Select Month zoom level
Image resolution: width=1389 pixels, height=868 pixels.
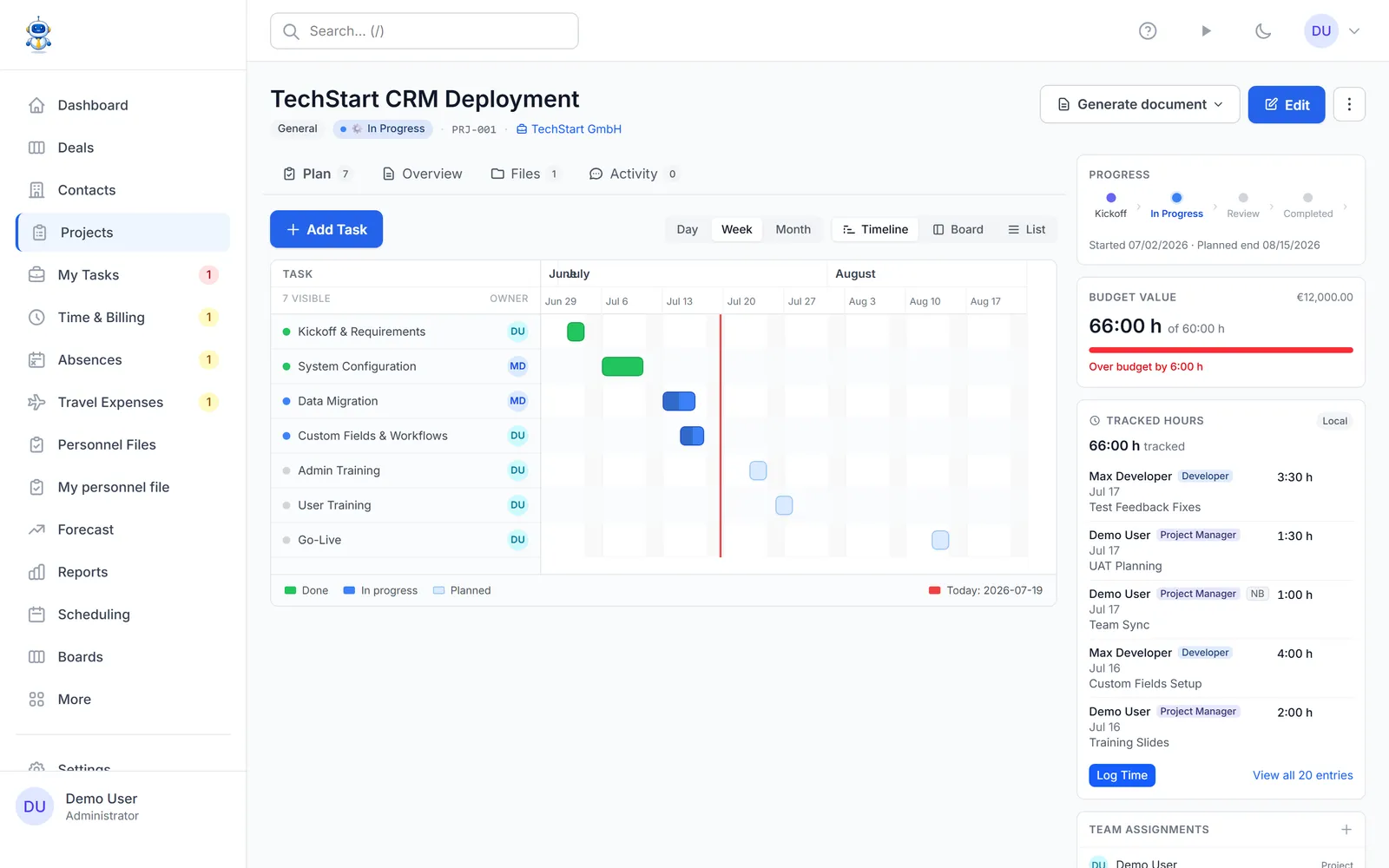pyautogui.click(x=793, y=229)
